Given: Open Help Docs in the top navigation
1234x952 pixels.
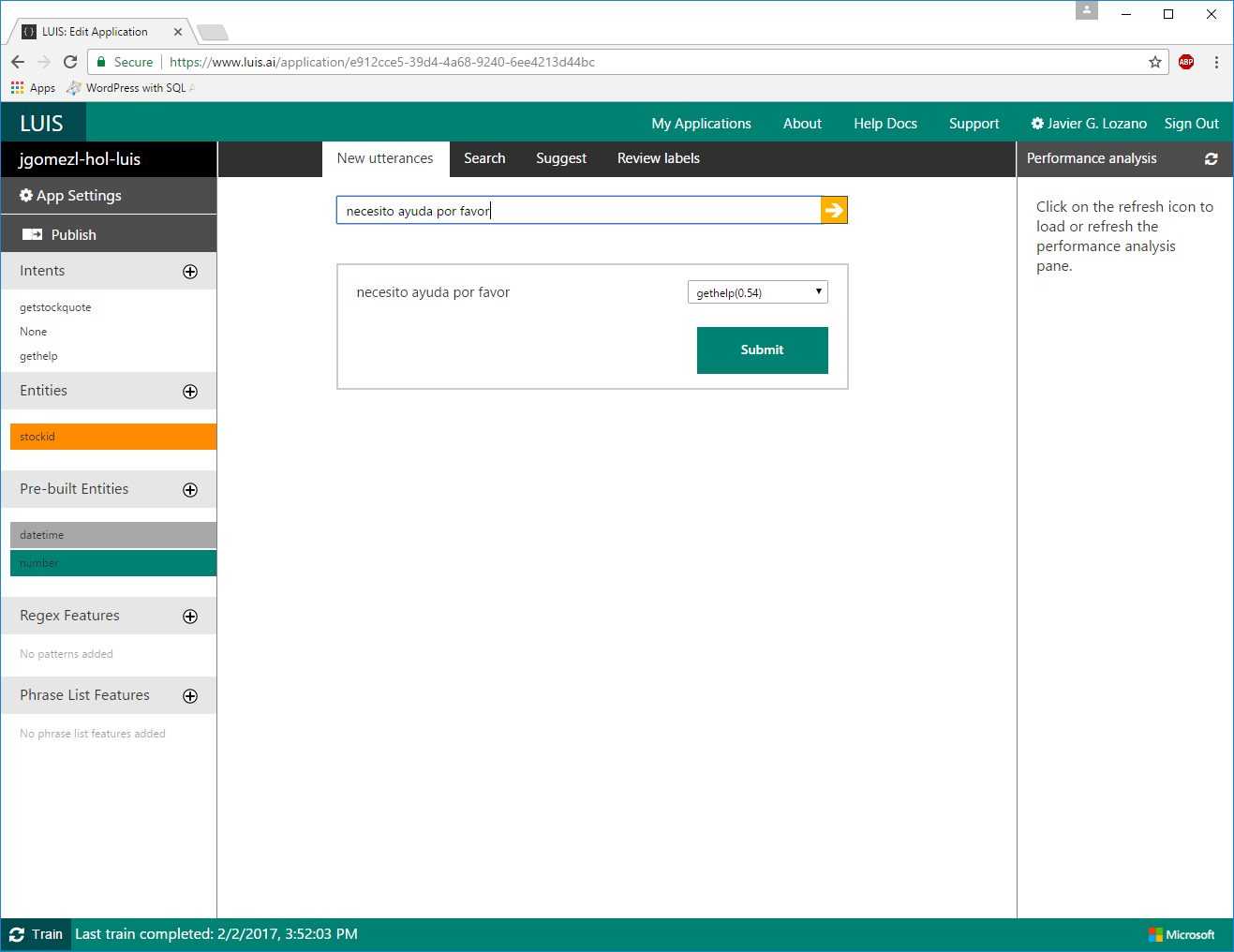Looking at the screenshot, I should click(885, 124).
